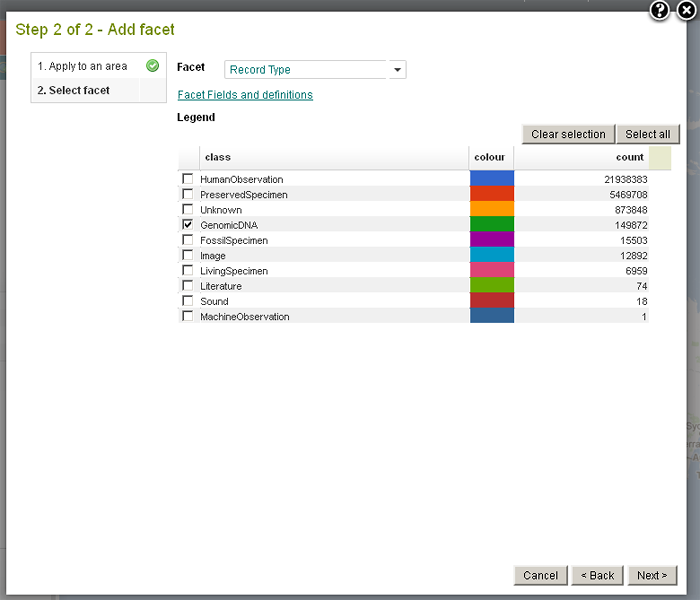Enable the MachineObservation checkbox
This screenshot has height=600, width=700.
click(x=187, y=317)
